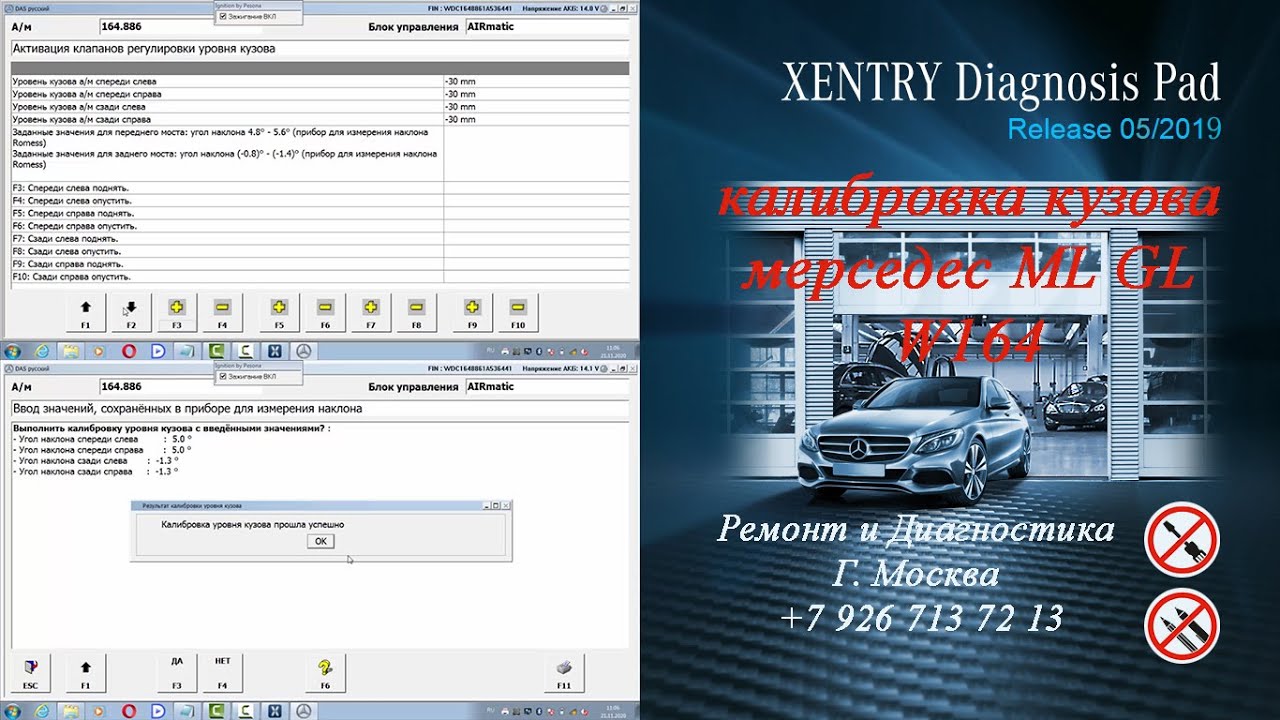Screen dimensions: 1280x720
Task: Select row Уровень кузова а/м спереди справа
Action: [x=319, y=94]
